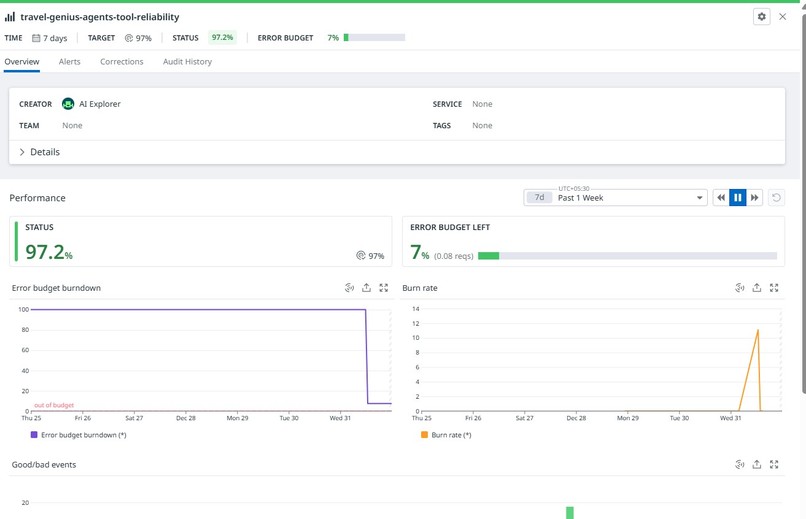Click the bar chart icon beside the SLO title
Screen dimensions: 806x519
10,17
